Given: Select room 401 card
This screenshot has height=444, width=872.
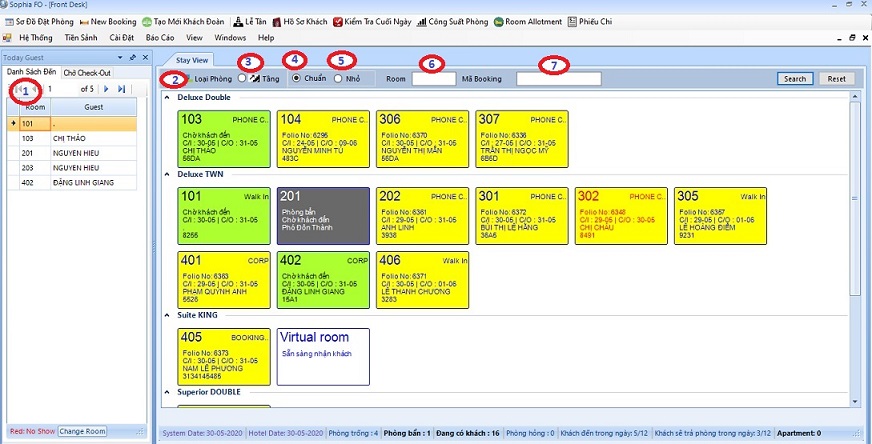Looking at the screenshot, I should coord(224,280).
